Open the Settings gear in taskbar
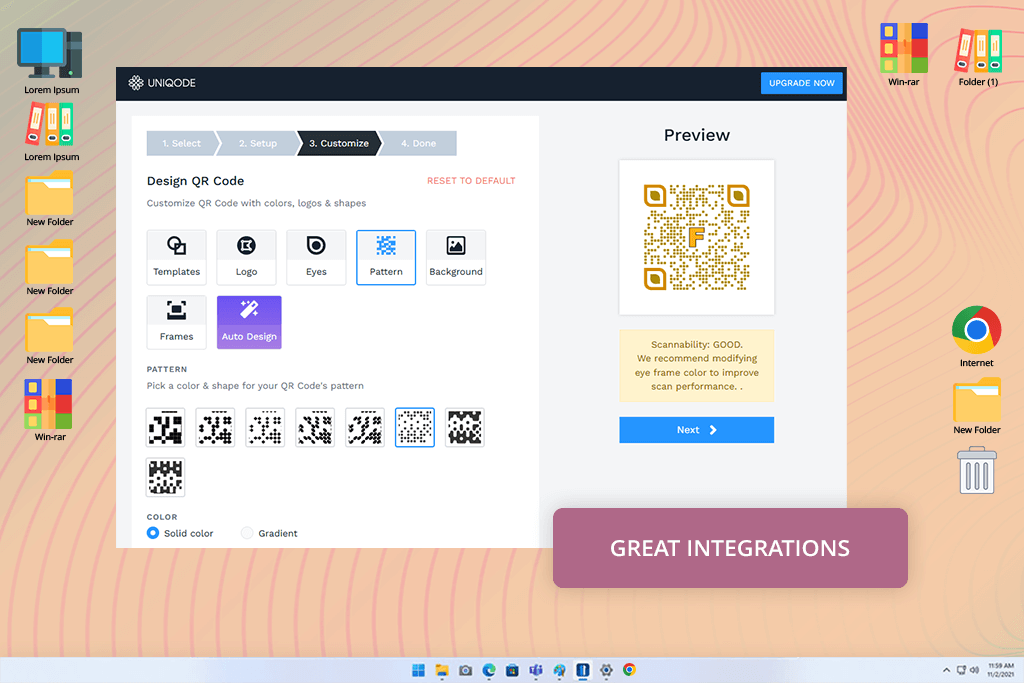The height and width of the screenshot is (683, 1024). coord(606,670)
